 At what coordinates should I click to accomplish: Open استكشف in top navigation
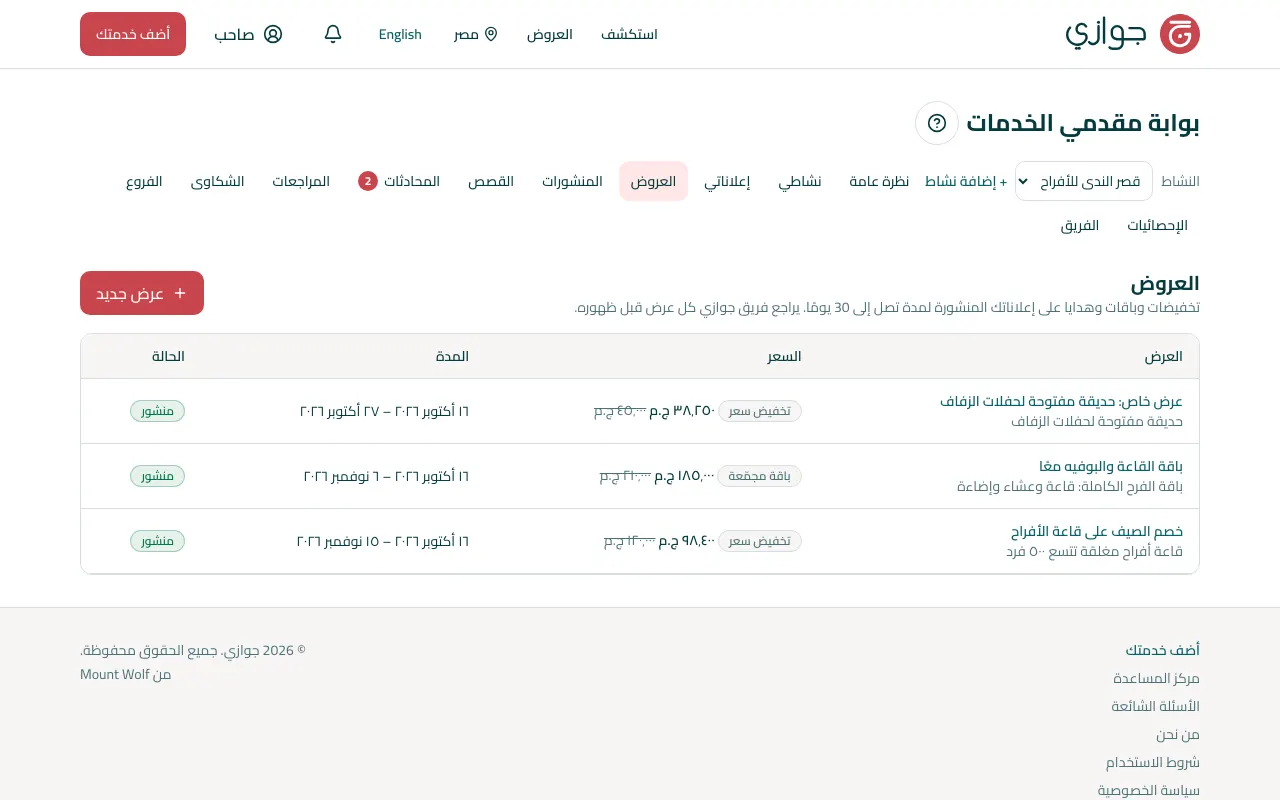(x=629, y=34)
